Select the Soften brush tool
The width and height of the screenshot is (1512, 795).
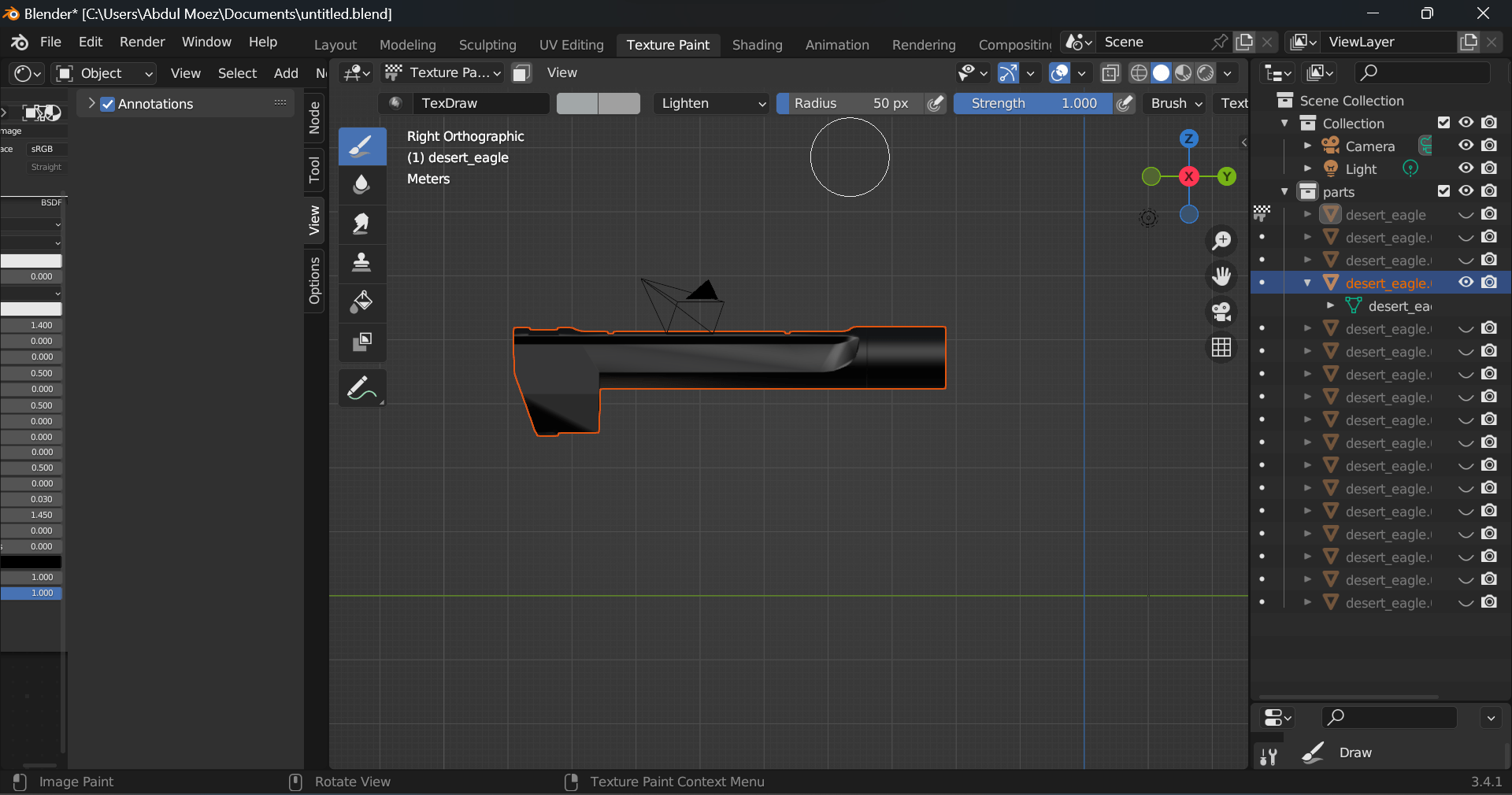point(361,185)
